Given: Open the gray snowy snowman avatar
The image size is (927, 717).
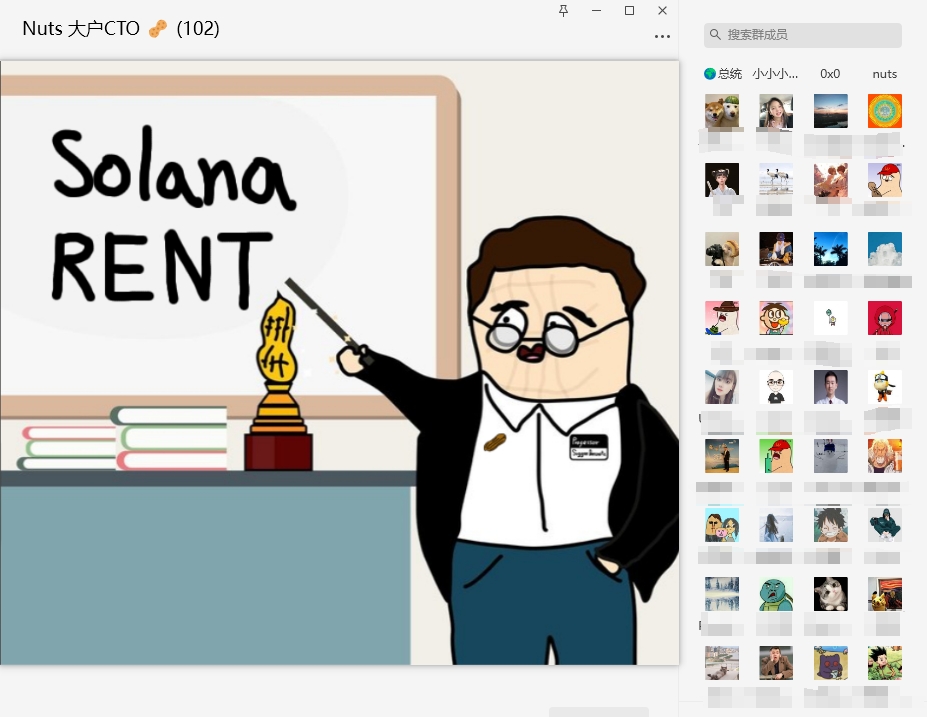Looking at the screenshot, I should tap(831, 456).
